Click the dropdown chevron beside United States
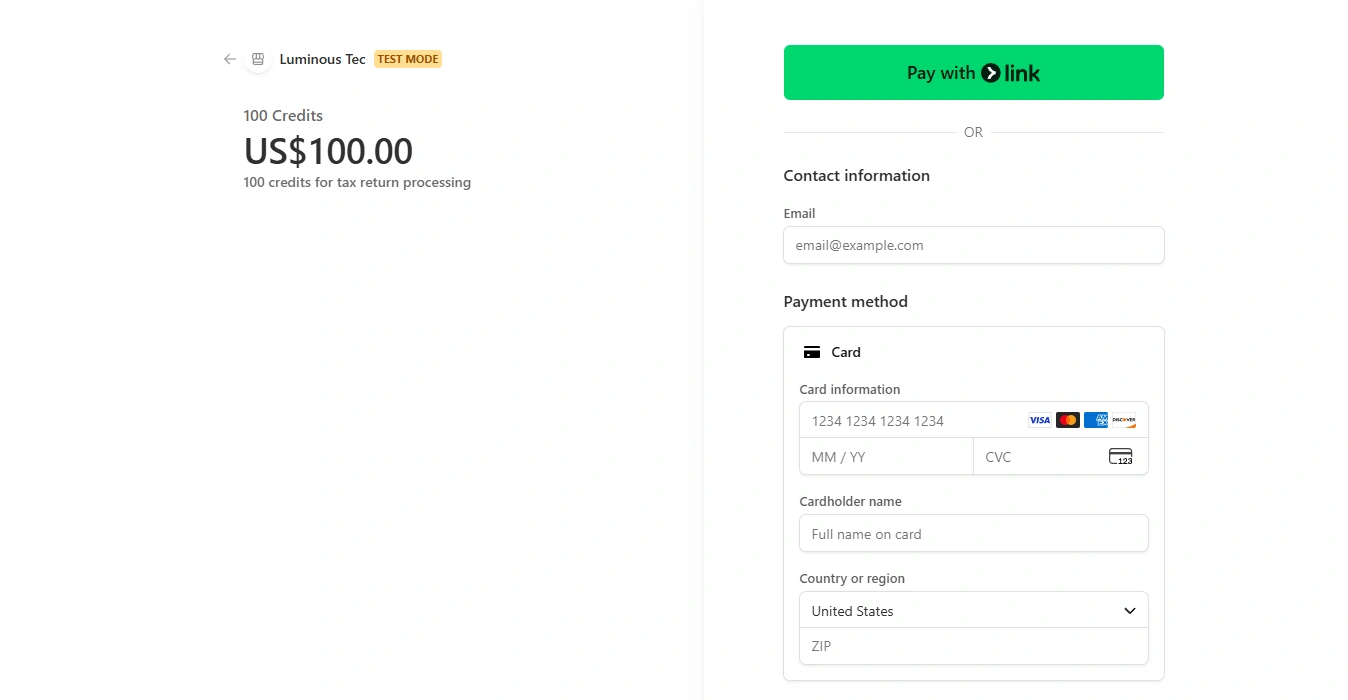 point(1130,611)
